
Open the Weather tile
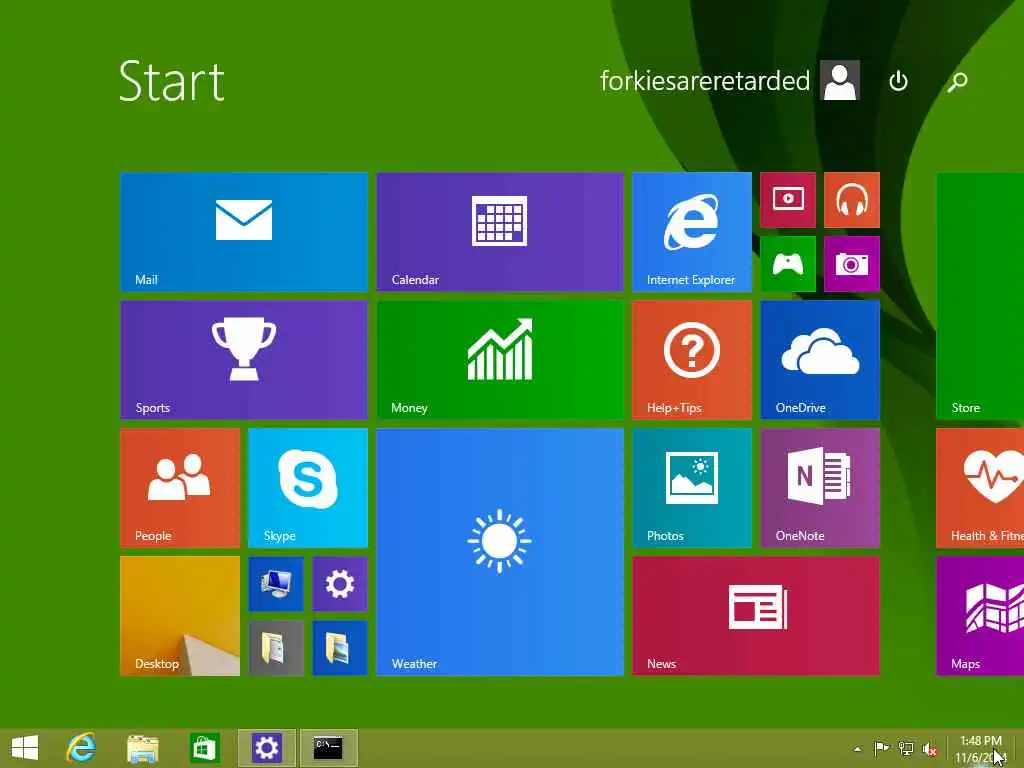click(500, 552)
